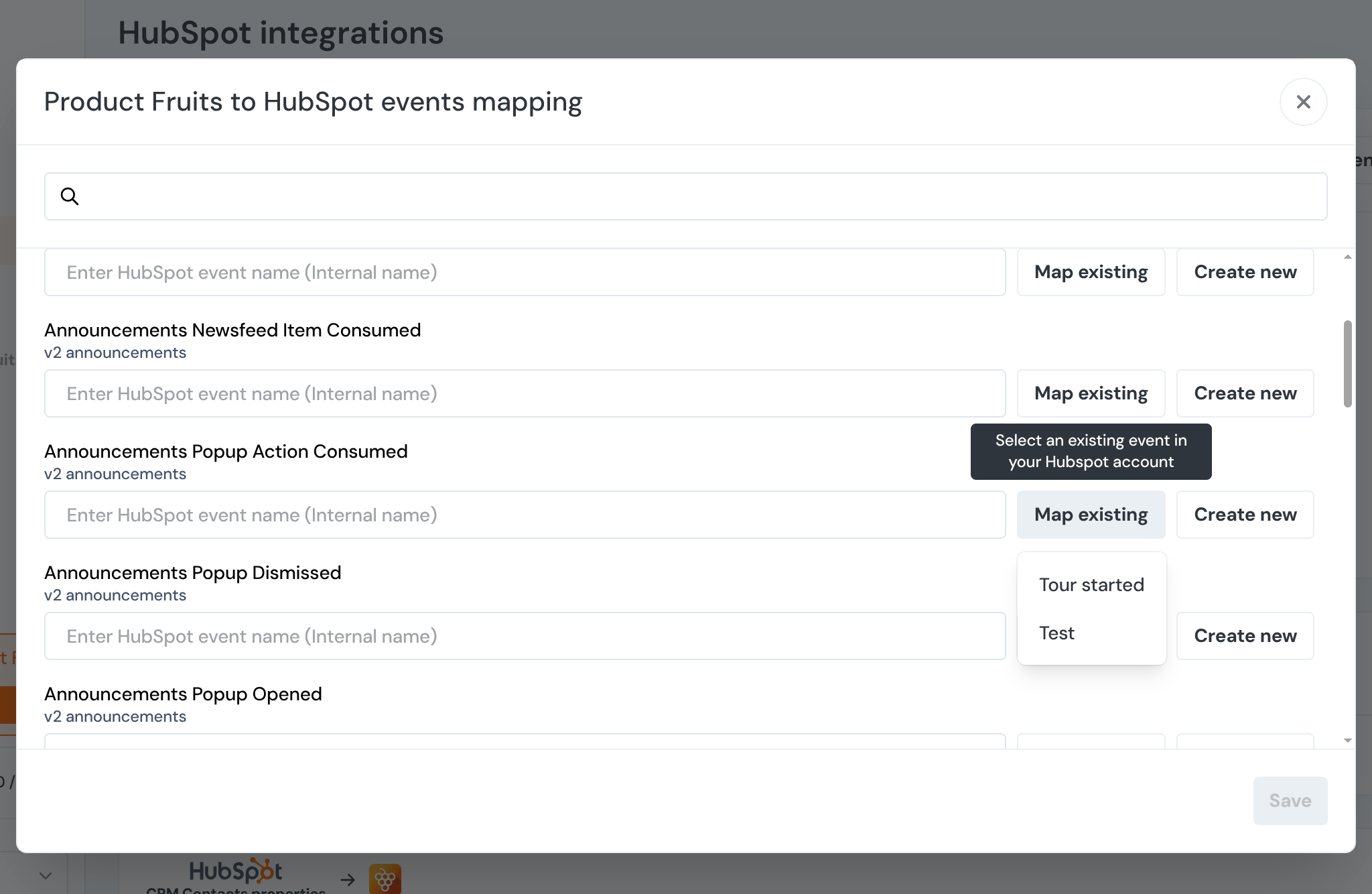
Task: Select 'Tour started' from dropdown menu
Action: [1091, 584]
